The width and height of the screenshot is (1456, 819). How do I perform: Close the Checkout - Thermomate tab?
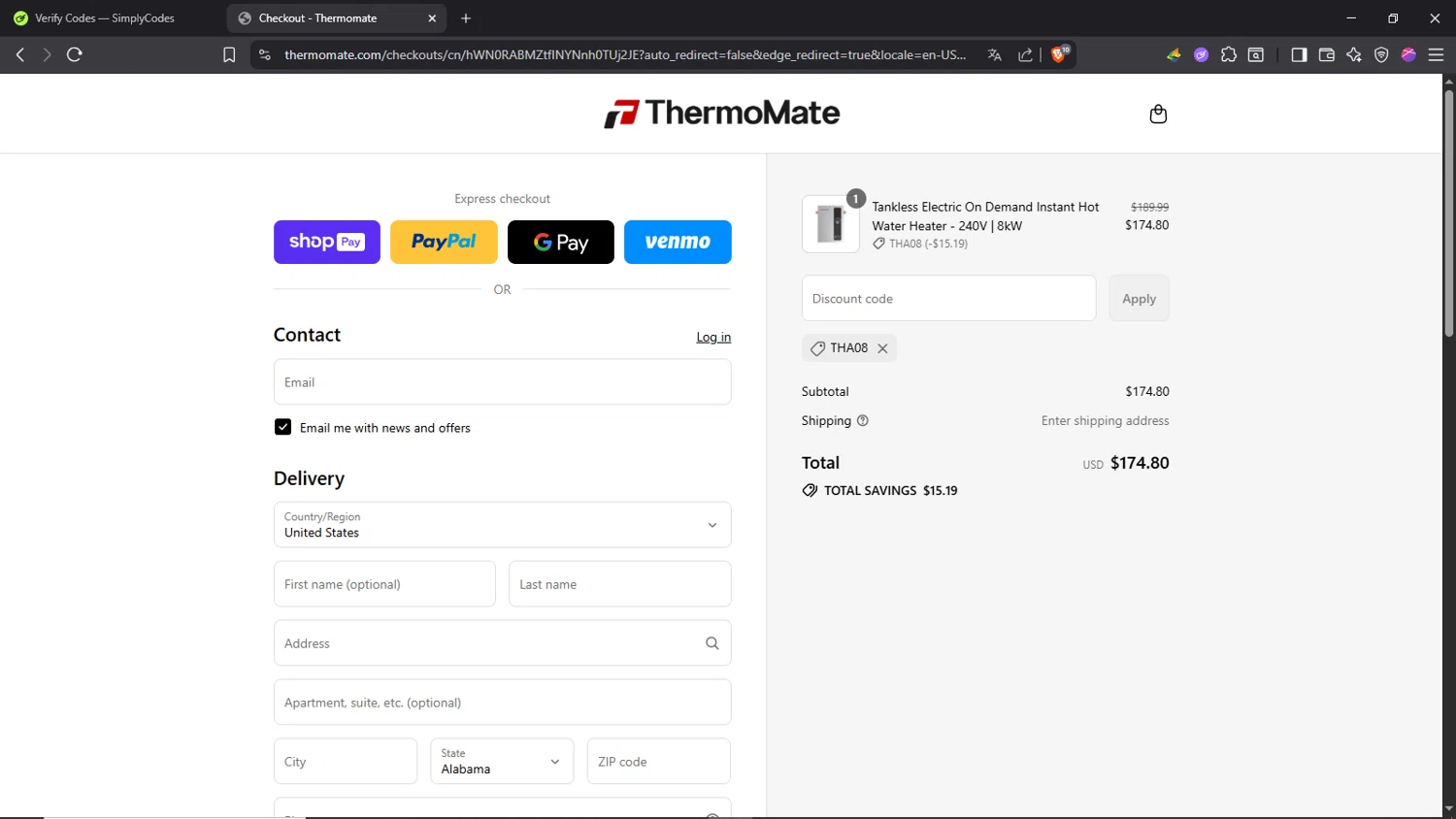[432, 18]
